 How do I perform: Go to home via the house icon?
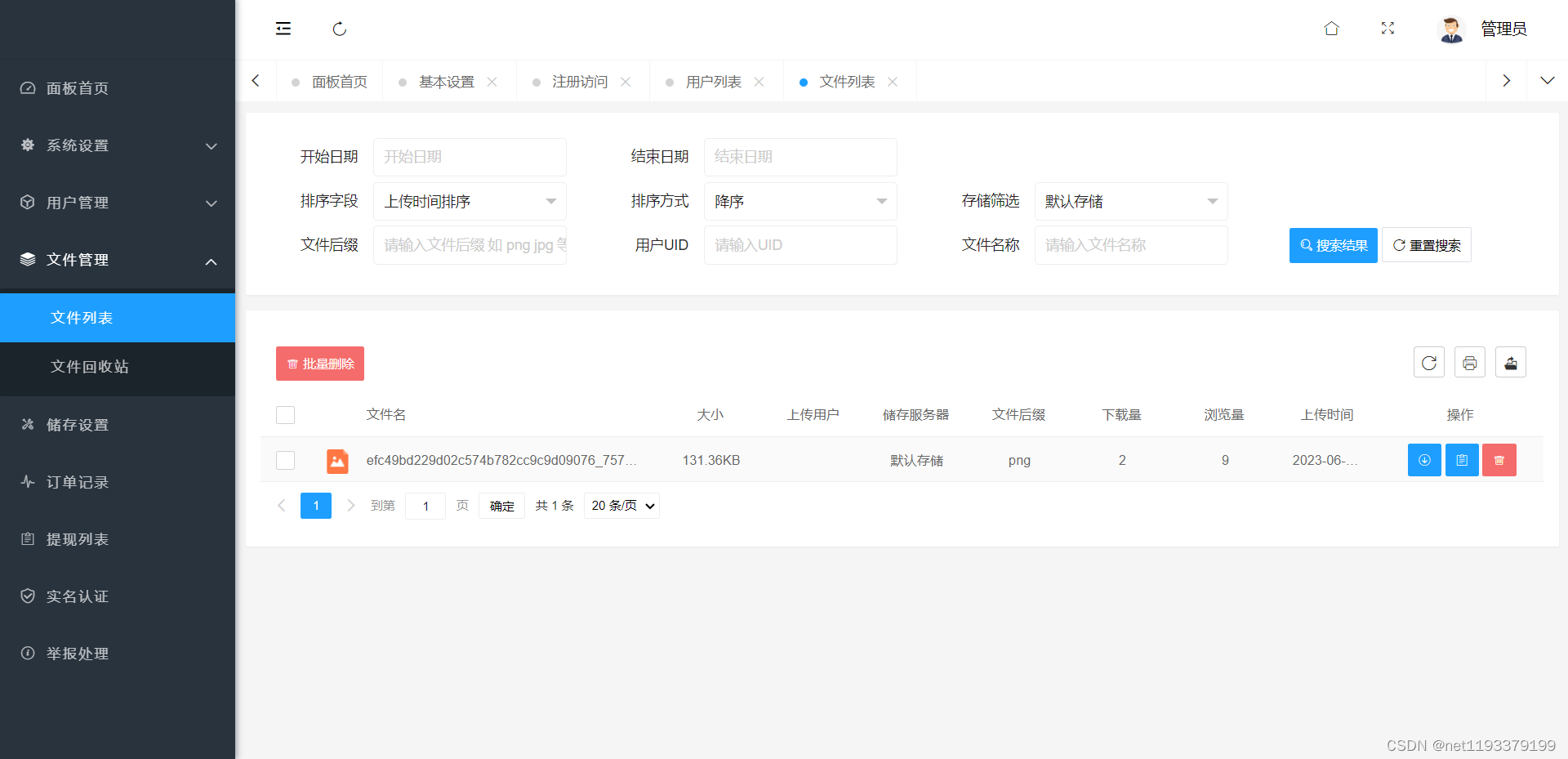1331,29
